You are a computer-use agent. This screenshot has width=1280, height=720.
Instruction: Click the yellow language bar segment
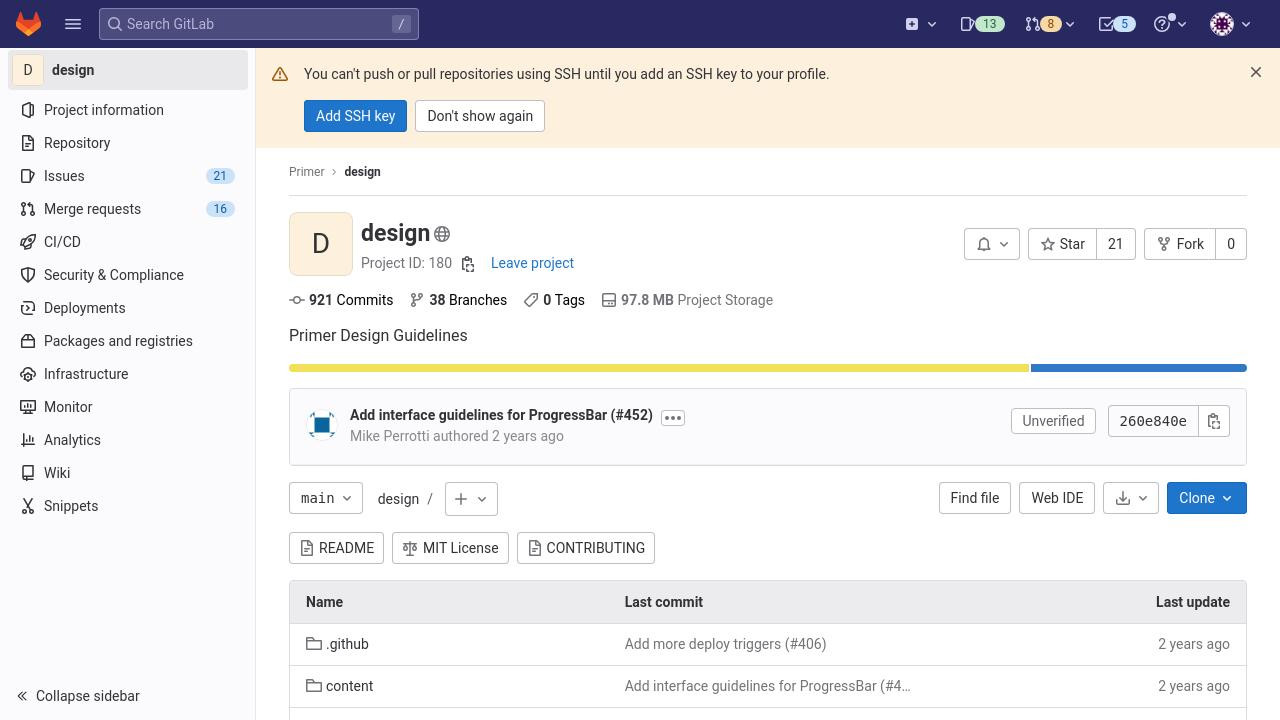tap(659, 368)
